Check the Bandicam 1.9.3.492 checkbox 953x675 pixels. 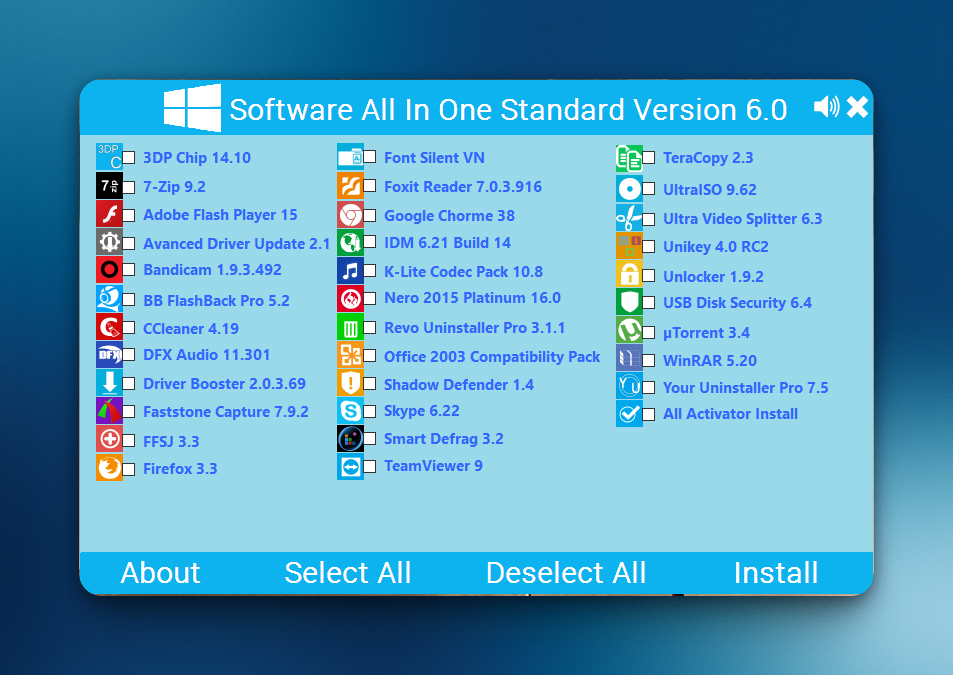point(129,269)
